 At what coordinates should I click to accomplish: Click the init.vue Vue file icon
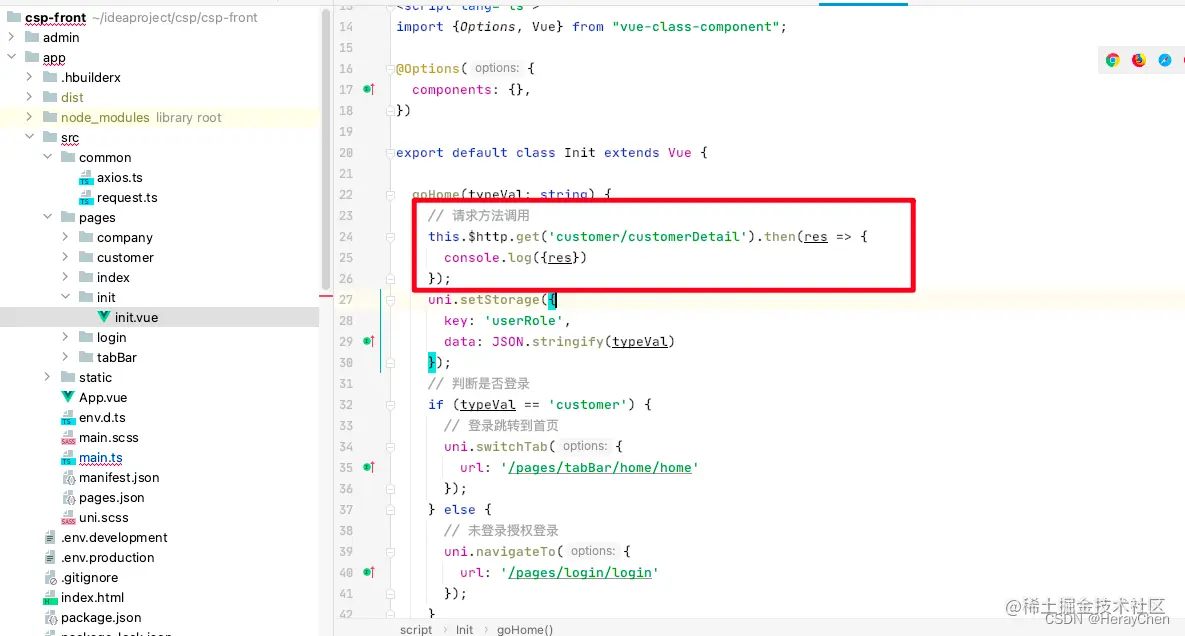coord(104,317)
